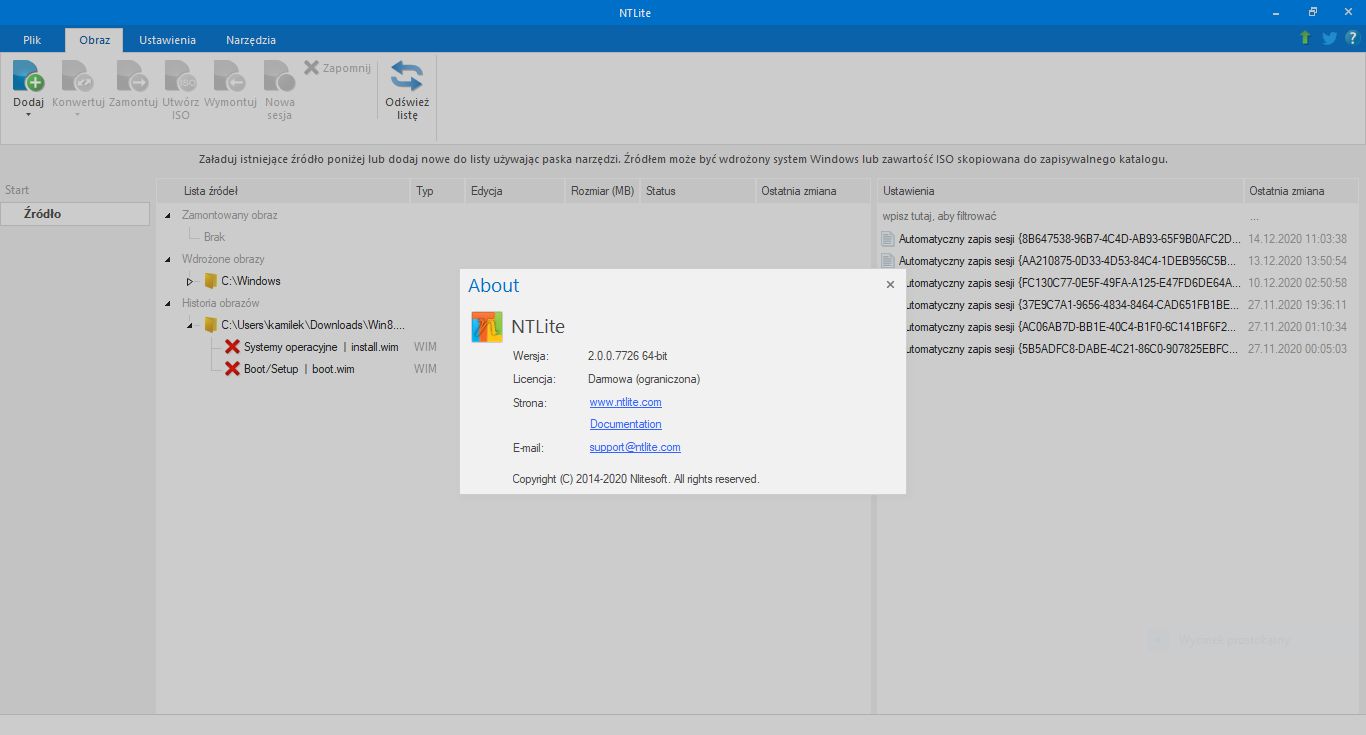The width and height of the screenshot is (1366, 735).
Task: Click the folder icon beside C:\Windows
Action: (x=210, y=281)
